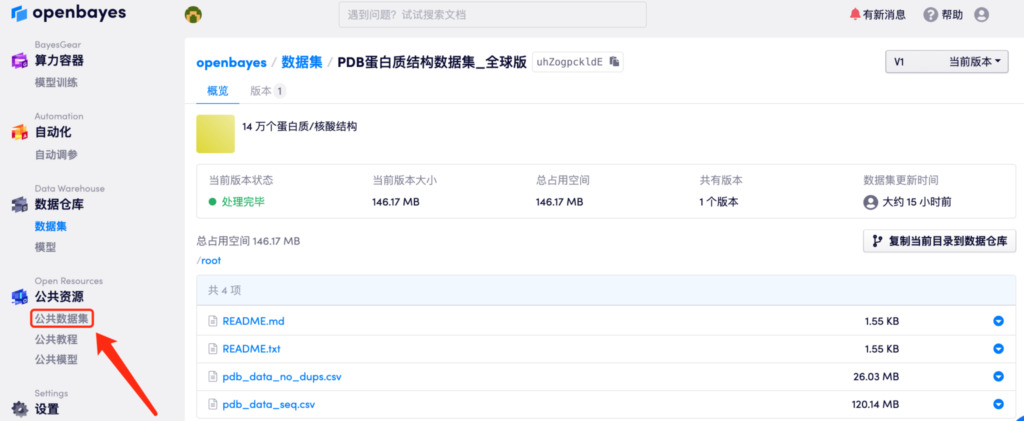The image size is (1024, 421).
Task: Click the updater avatar next to 大约 15 小时前
Action: coord(870,202)
